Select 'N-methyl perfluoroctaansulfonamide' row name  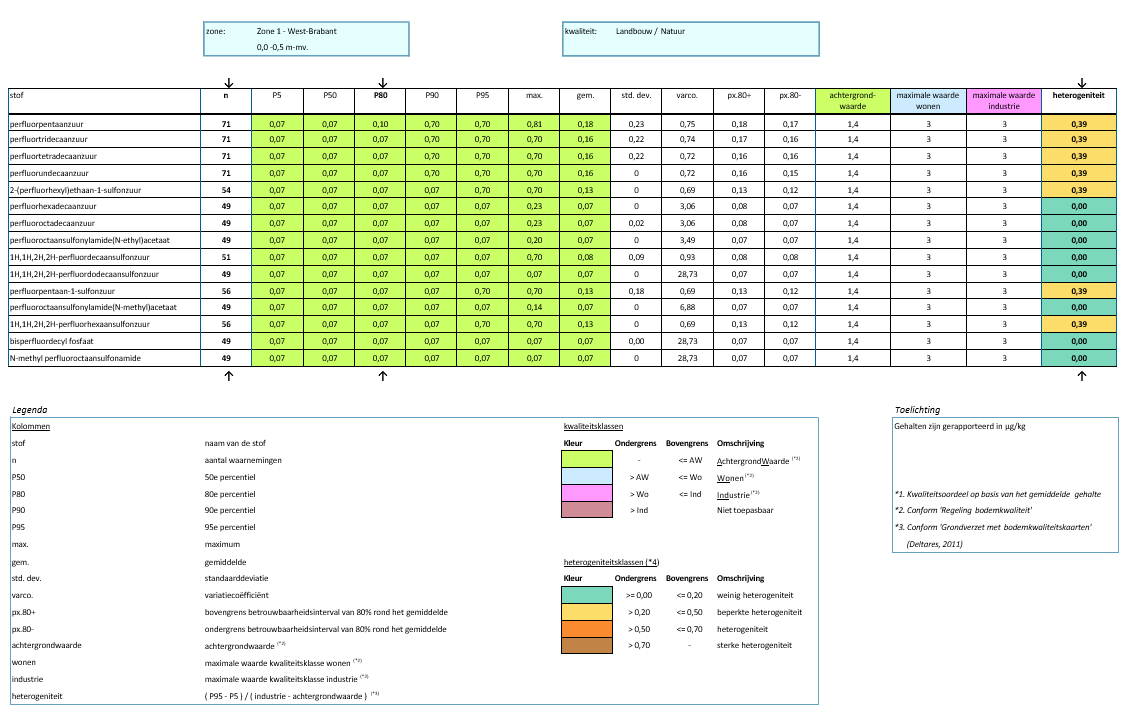75,358
